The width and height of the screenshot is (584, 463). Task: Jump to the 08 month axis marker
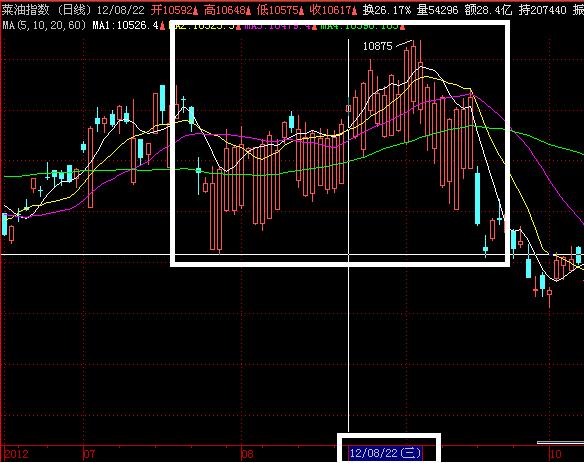[247, 454]
